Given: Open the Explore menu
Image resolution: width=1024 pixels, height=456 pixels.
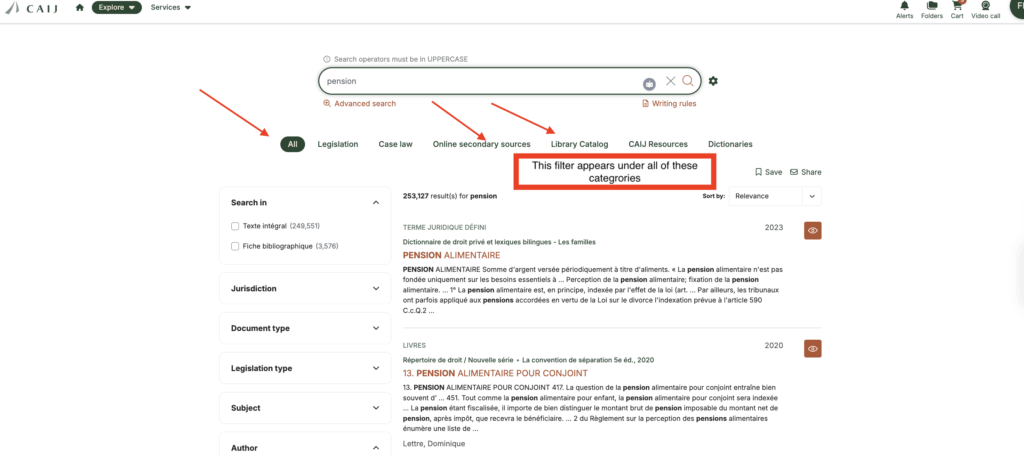Looking at the screenshot, I should pos(116,8).
